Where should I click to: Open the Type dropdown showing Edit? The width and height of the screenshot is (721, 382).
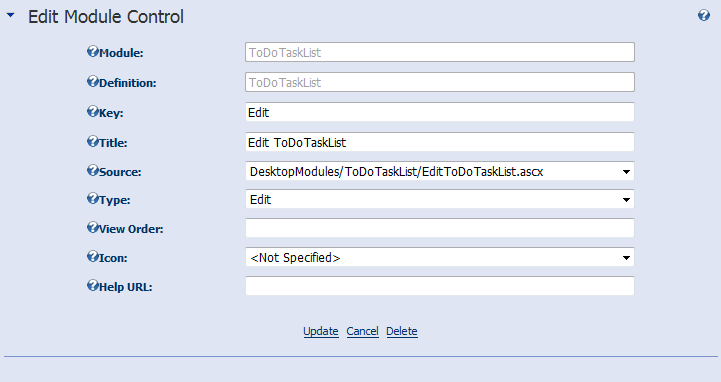440,200
